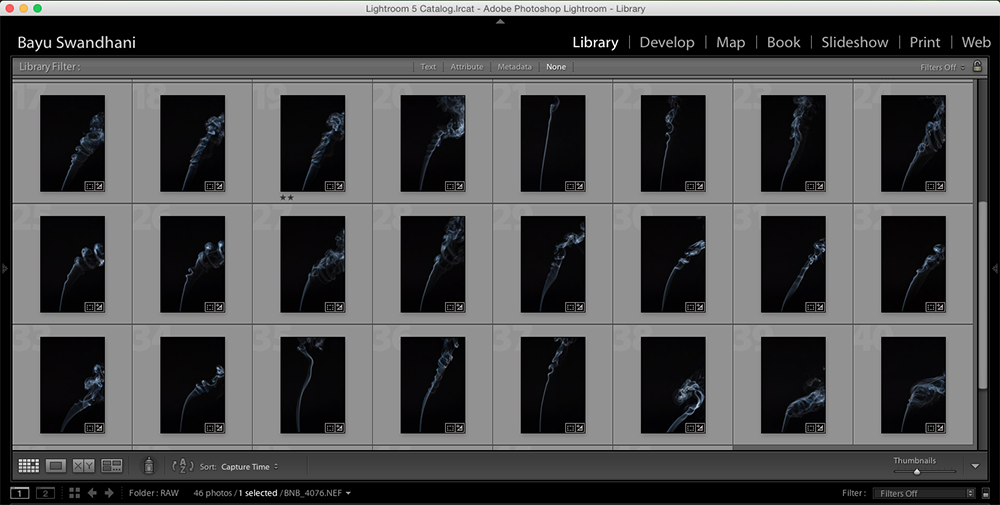Click the filmstrip grid shortcut icon
Image resolution: width=1000 pixels, height=505 pixels.
[74, 493]
